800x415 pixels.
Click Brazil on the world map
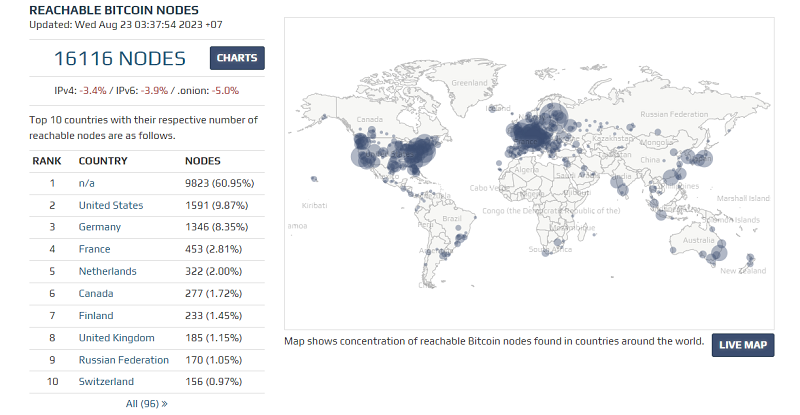[x=455, y=217]
